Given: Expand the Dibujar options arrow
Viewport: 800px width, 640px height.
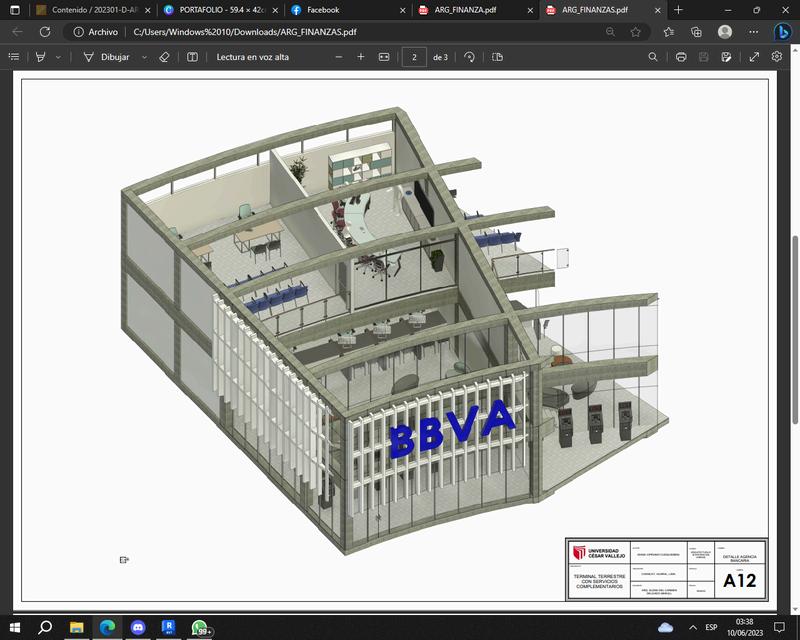Looking at the screenshot, I should pos(144,57).
